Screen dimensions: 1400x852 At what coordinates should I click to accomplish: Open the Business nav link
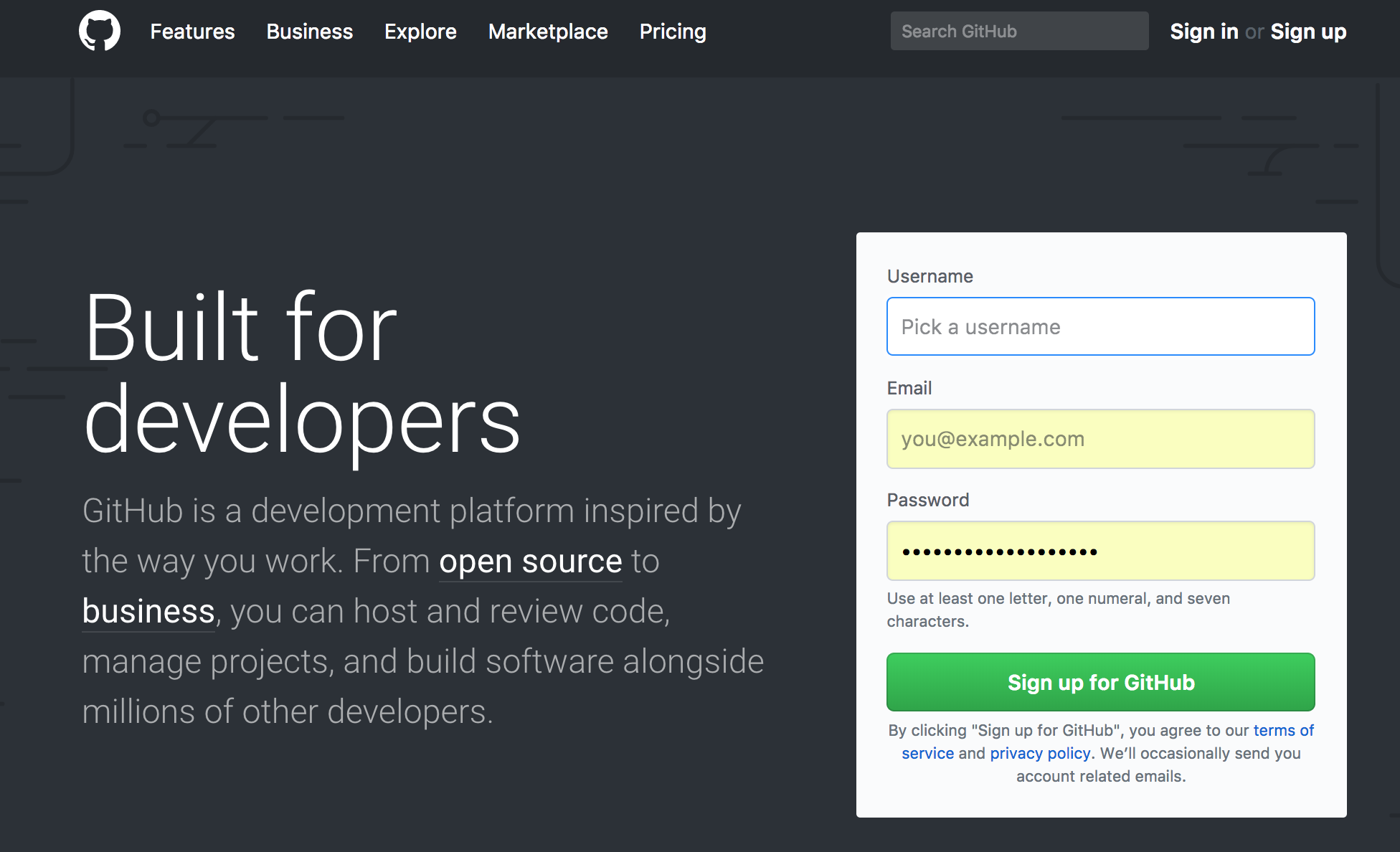pos(309,32)
